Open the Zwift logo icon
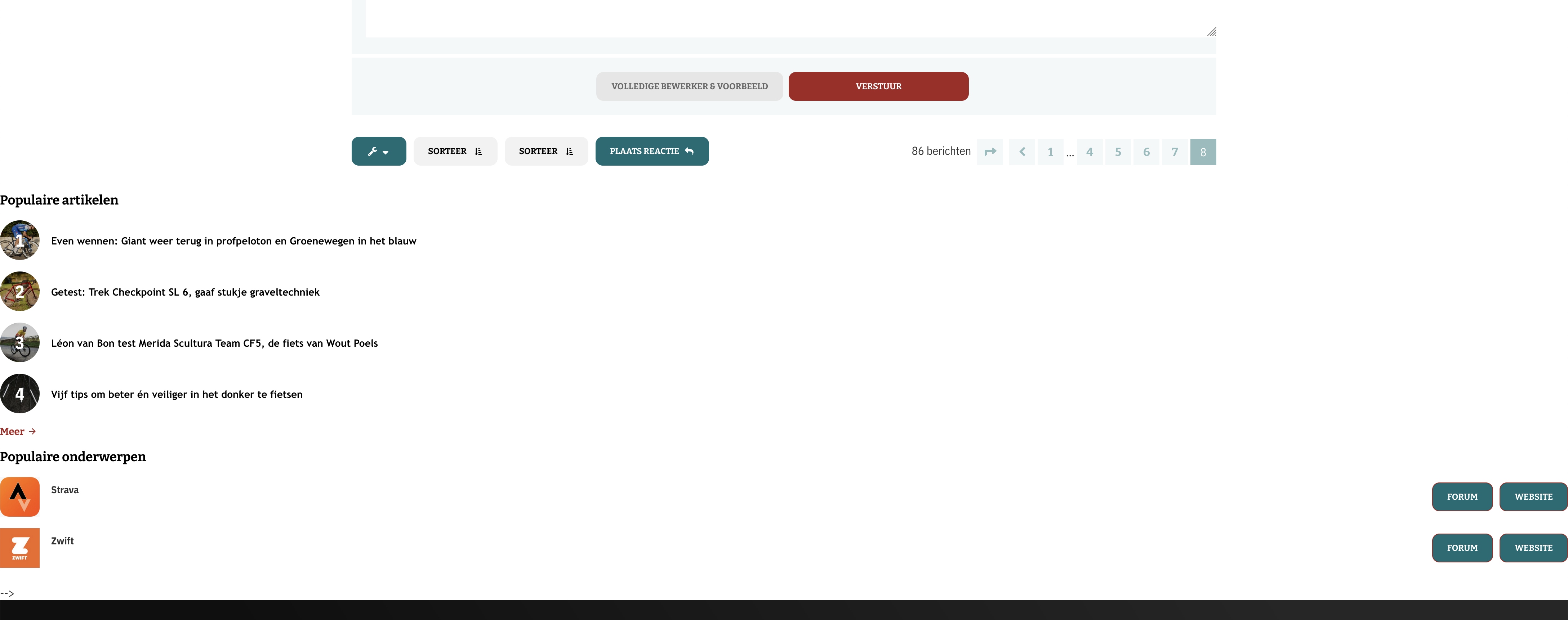The height and width of the screenshot is (620, 1568). 19,548
